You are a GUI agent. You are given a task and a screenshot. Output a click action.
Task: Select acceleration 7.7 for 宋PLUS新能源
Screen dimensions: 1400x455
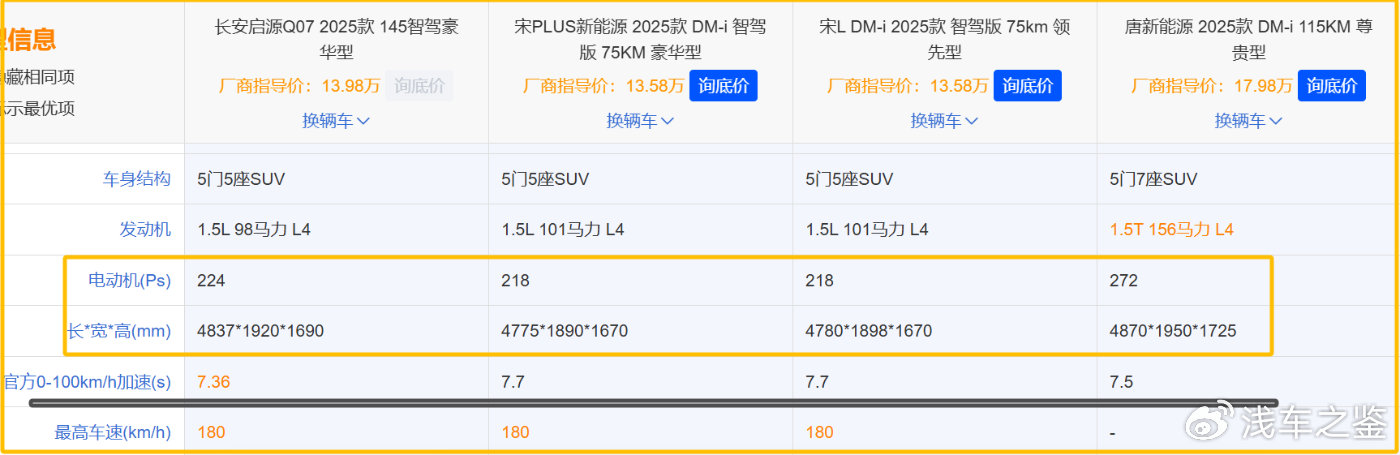click(x=513, y=382)
